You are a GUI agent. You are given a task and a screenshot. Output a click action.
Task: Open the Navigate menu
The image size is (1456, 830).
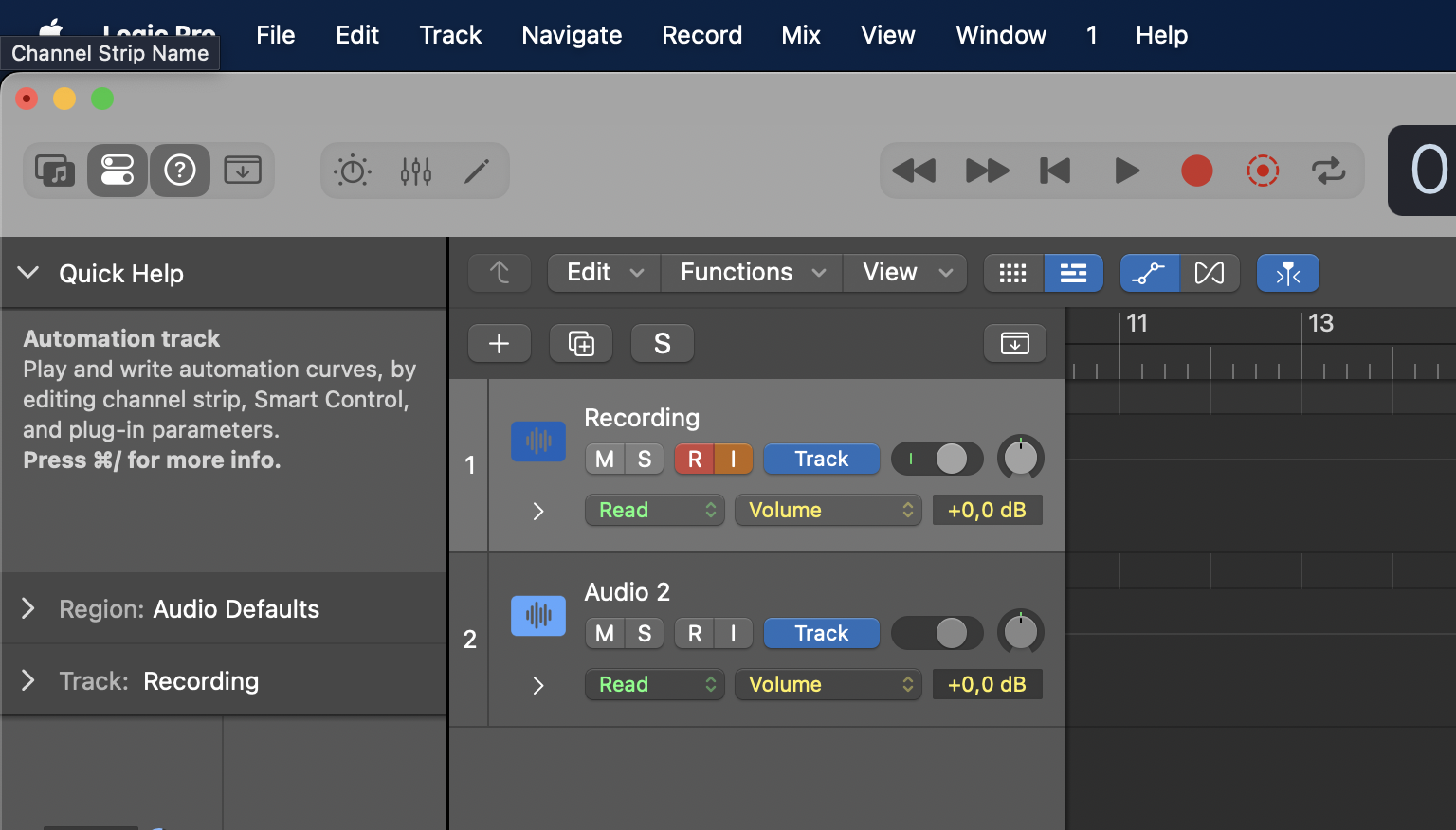pos(572,35)
